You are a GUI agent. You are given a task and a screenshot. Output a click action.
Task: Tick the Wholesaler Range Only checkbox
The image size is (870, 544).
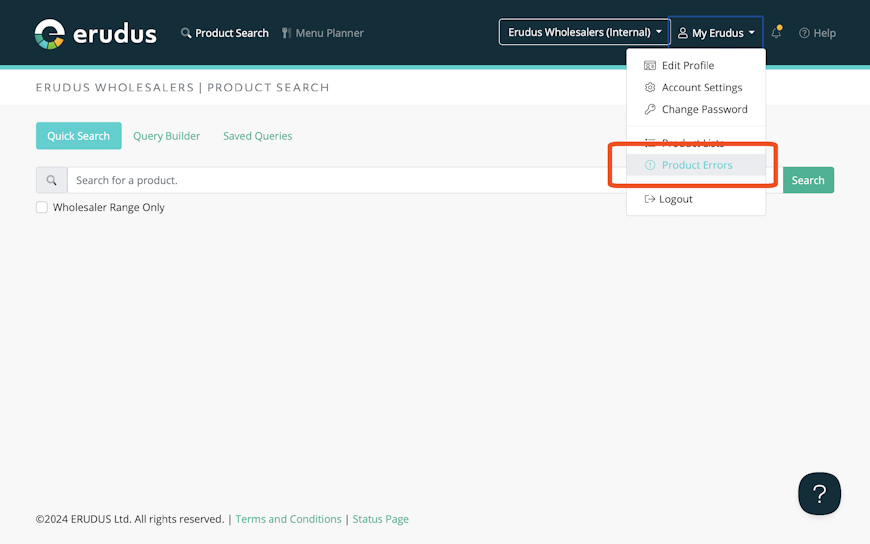coord(42,208)
